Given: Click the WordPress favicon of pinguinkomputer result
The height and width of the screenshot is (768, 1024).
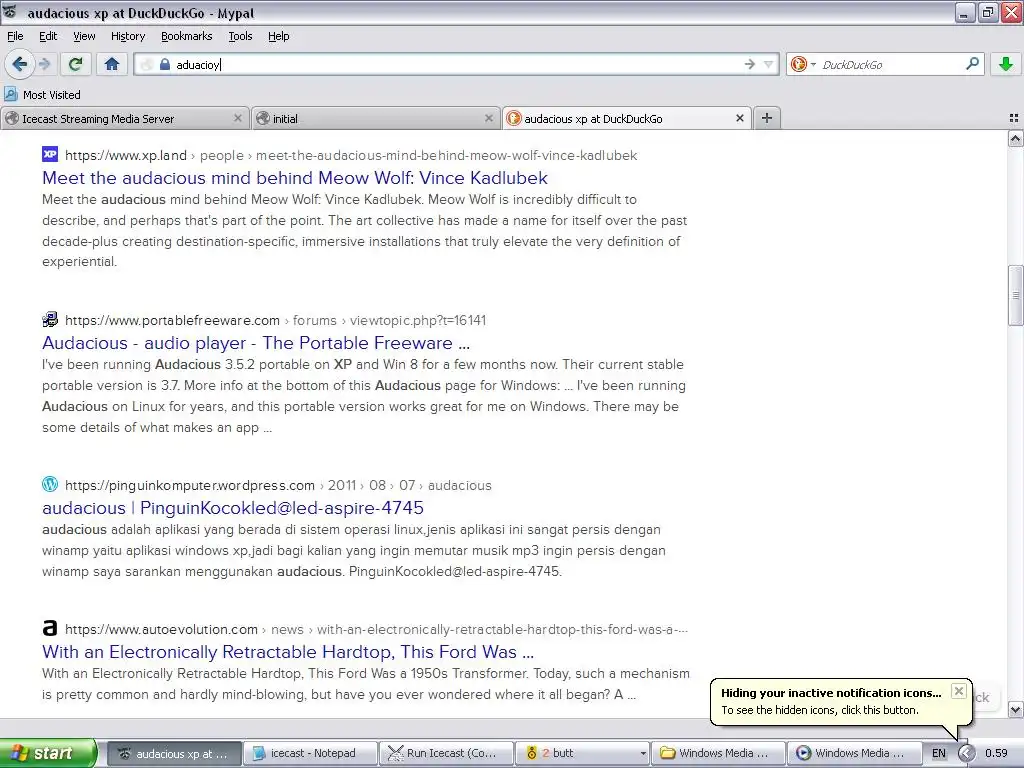Looking at the screenshot, I should tap(50, 485).
